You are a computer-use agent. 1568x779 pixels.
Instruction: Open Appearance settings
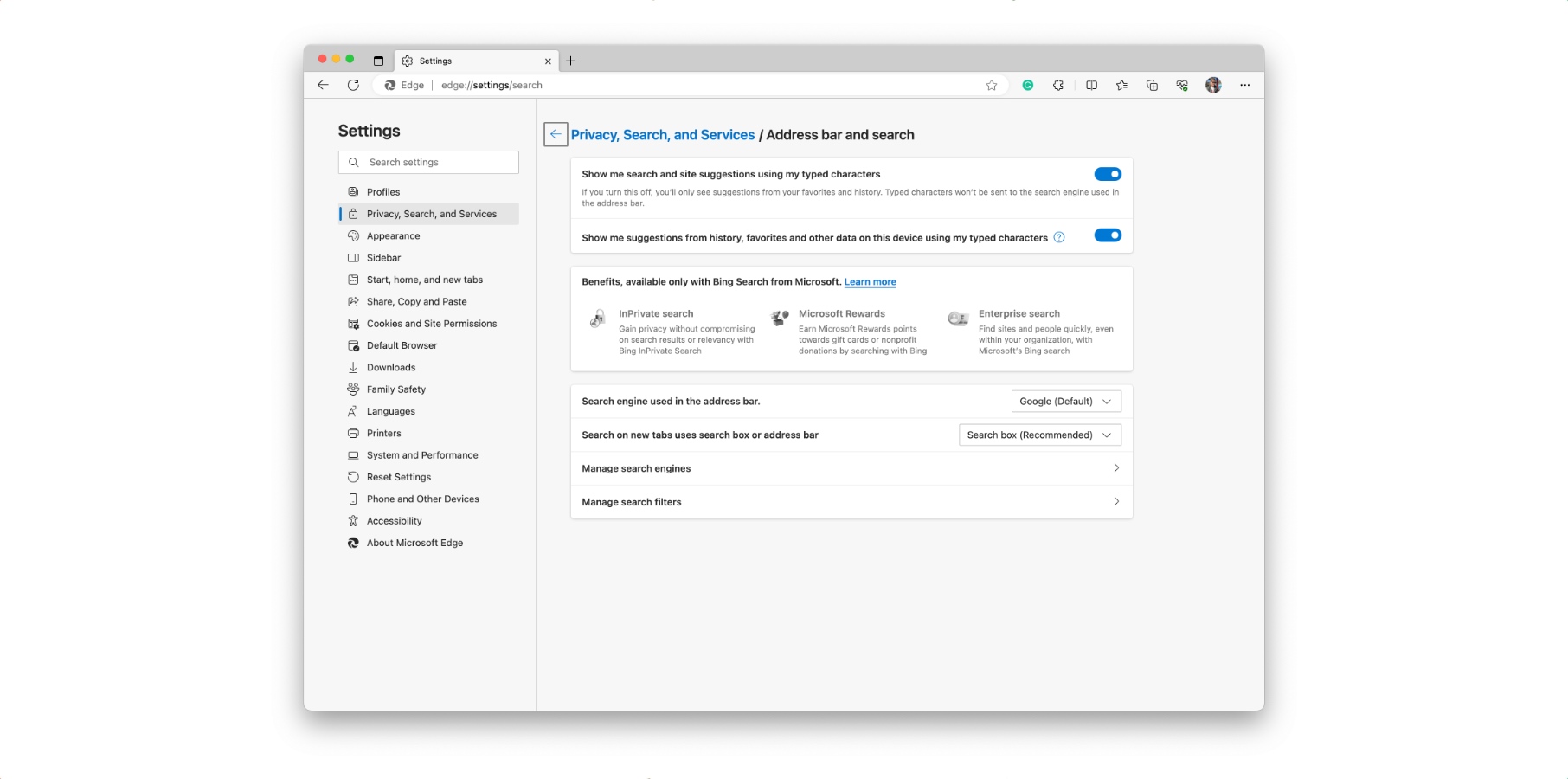[428, 235]
